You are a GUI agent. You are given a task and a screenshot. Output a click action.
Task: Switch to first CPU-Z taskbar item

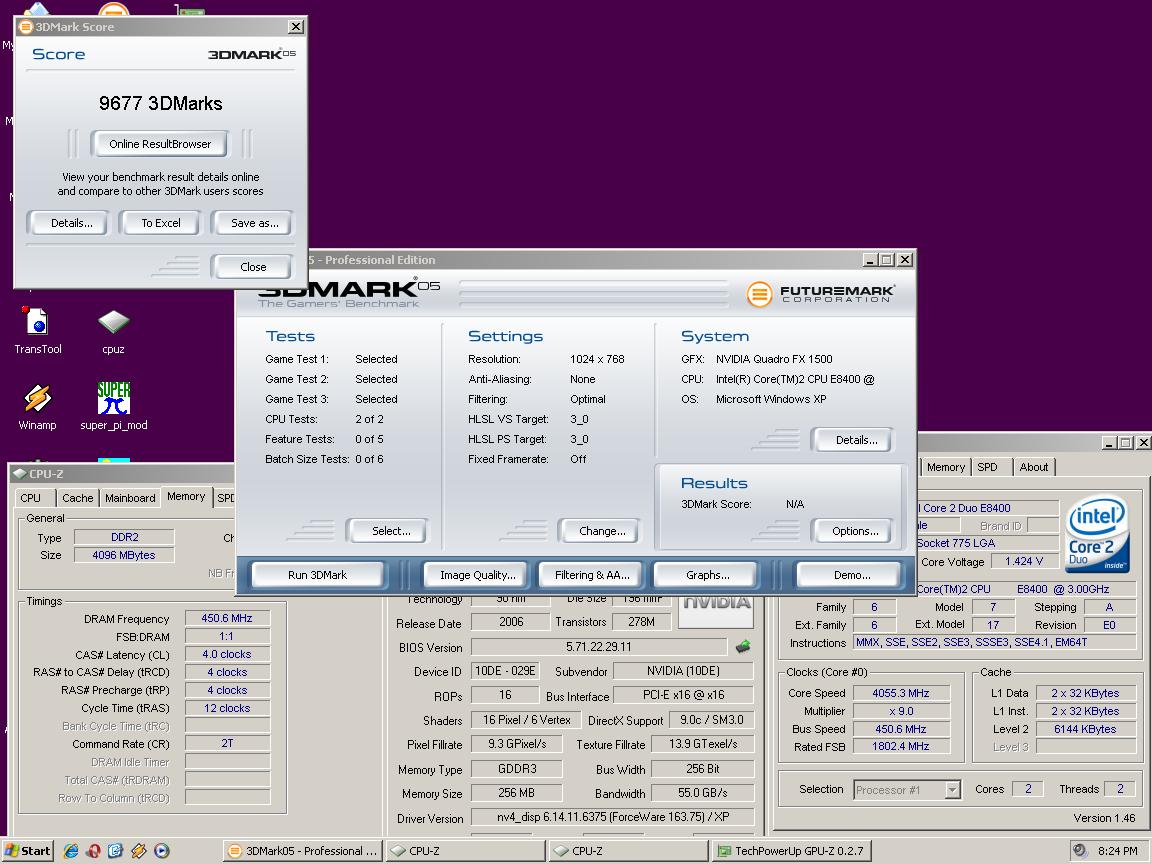click(465, 851)
